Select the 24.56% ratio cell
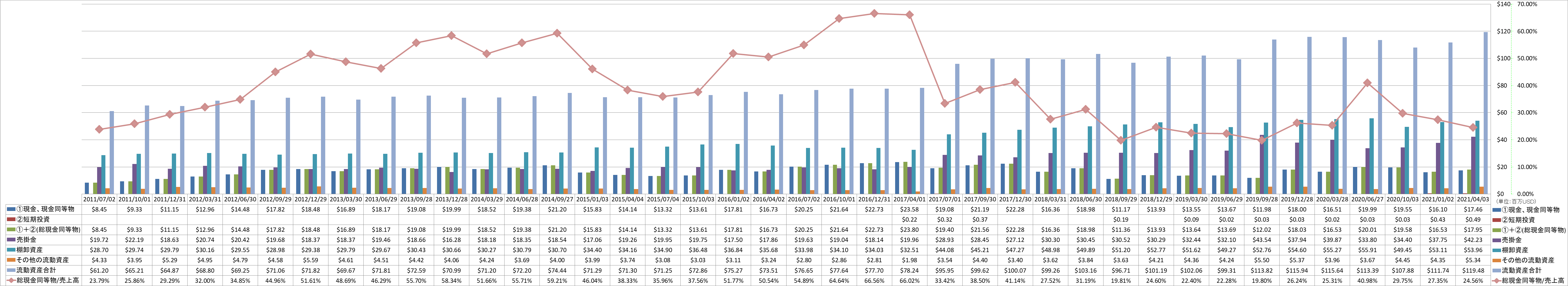 [1473, 280]
